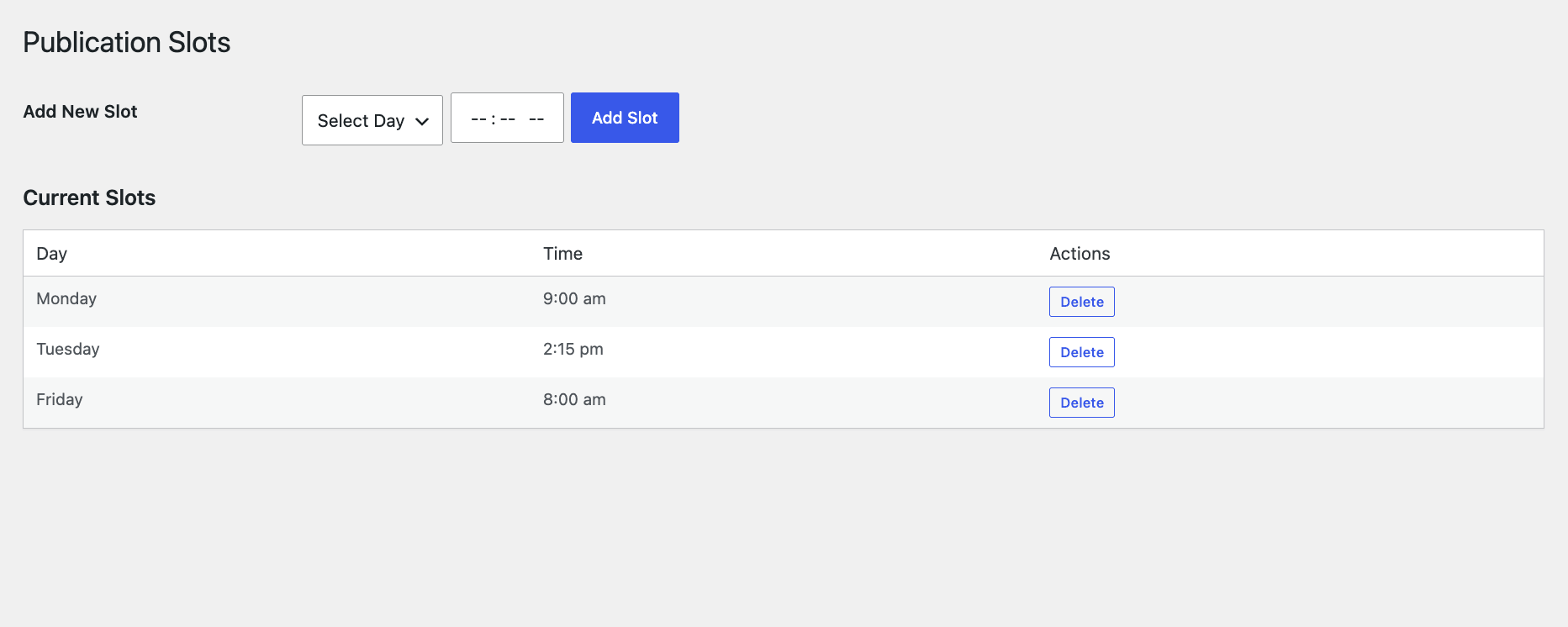Delete the Friday 8:00 am slot

tap(1081, 403)
